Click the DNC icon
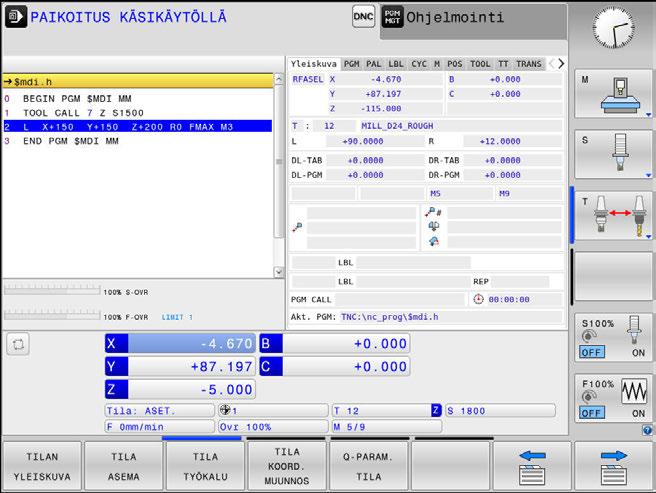656x493 pixels. (363, 17)
